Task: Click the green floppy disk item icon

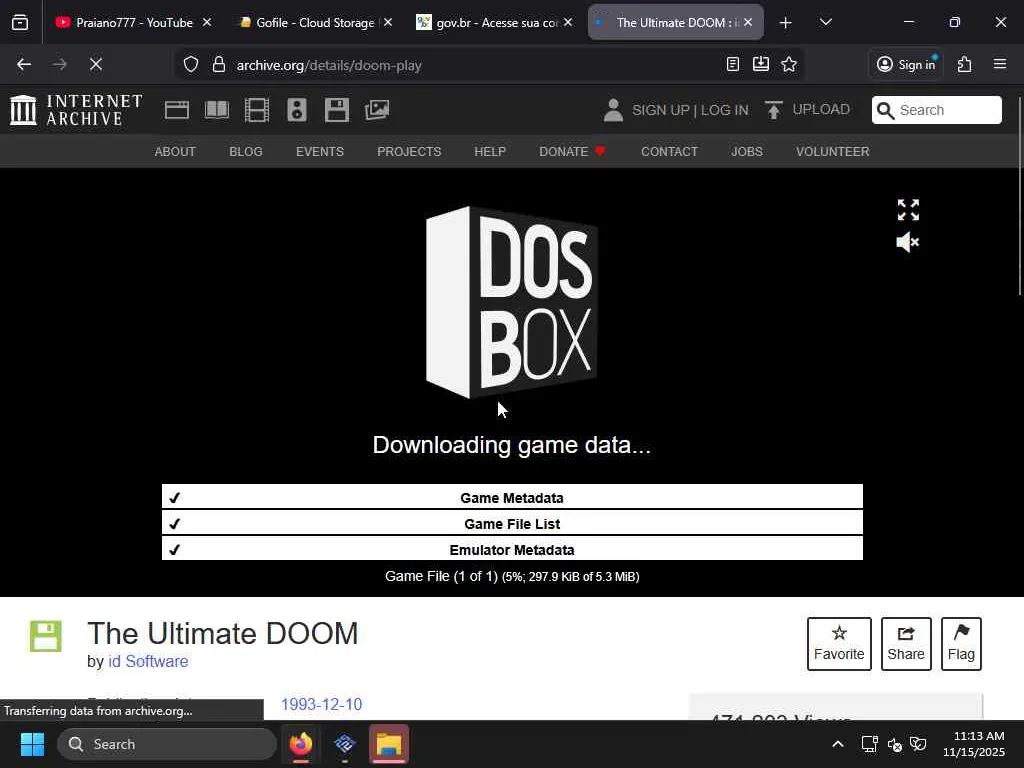Action: click(x=46, y=636)
